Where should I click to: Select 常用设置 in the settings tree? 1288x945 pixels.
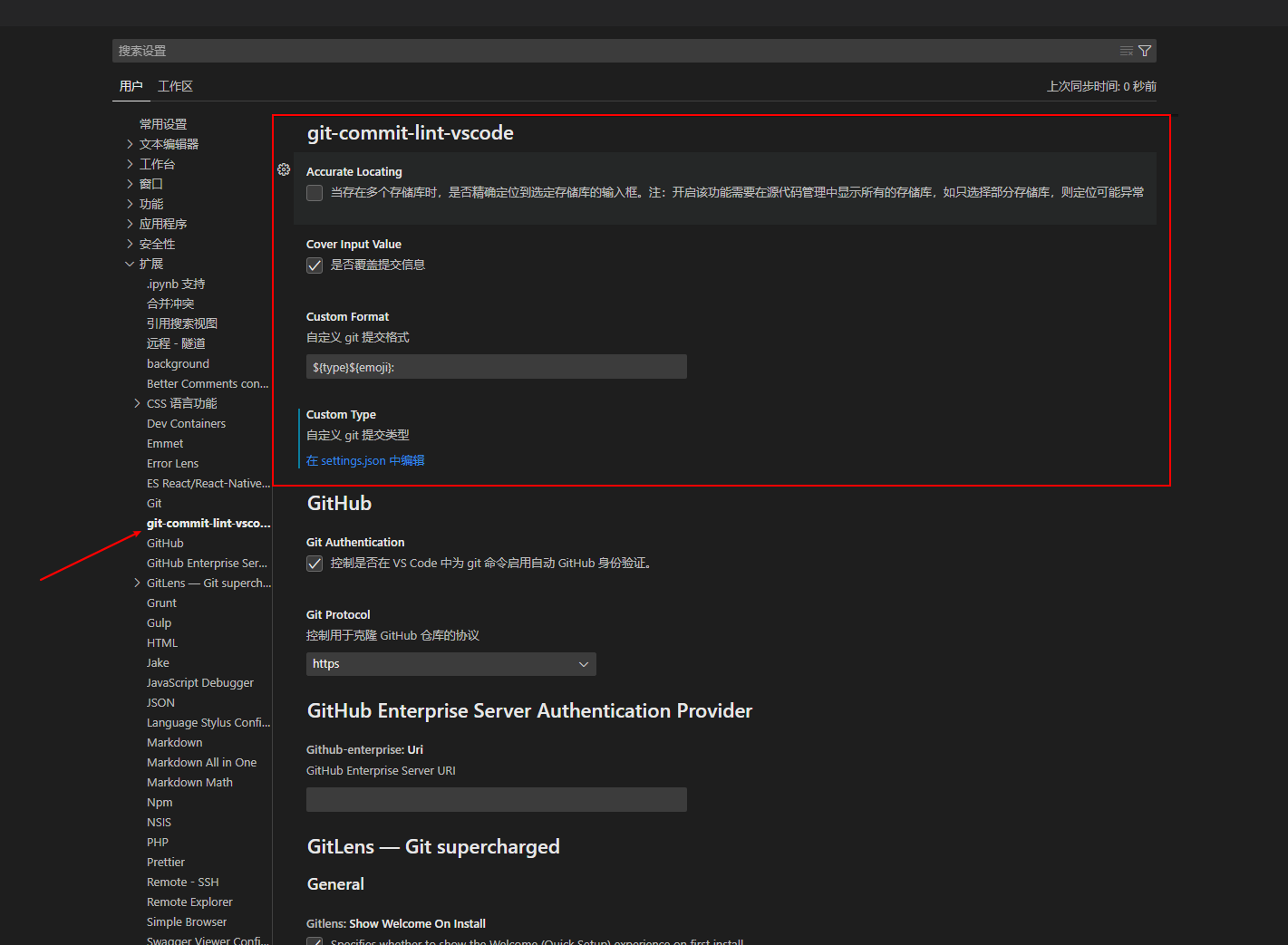(x=163, y=124)
